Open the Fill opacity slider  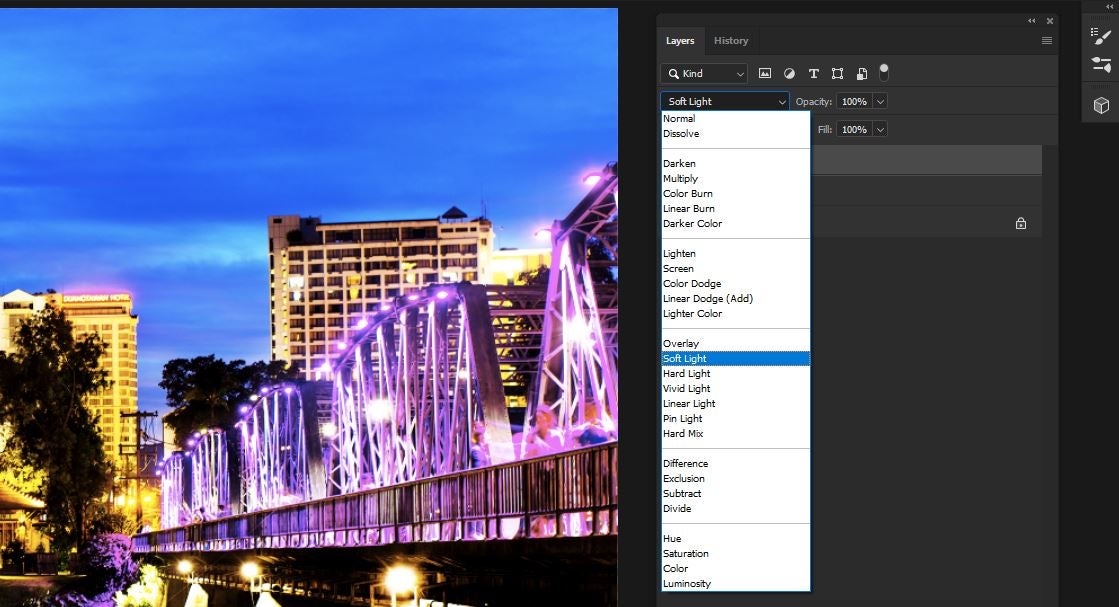(878, 129)
